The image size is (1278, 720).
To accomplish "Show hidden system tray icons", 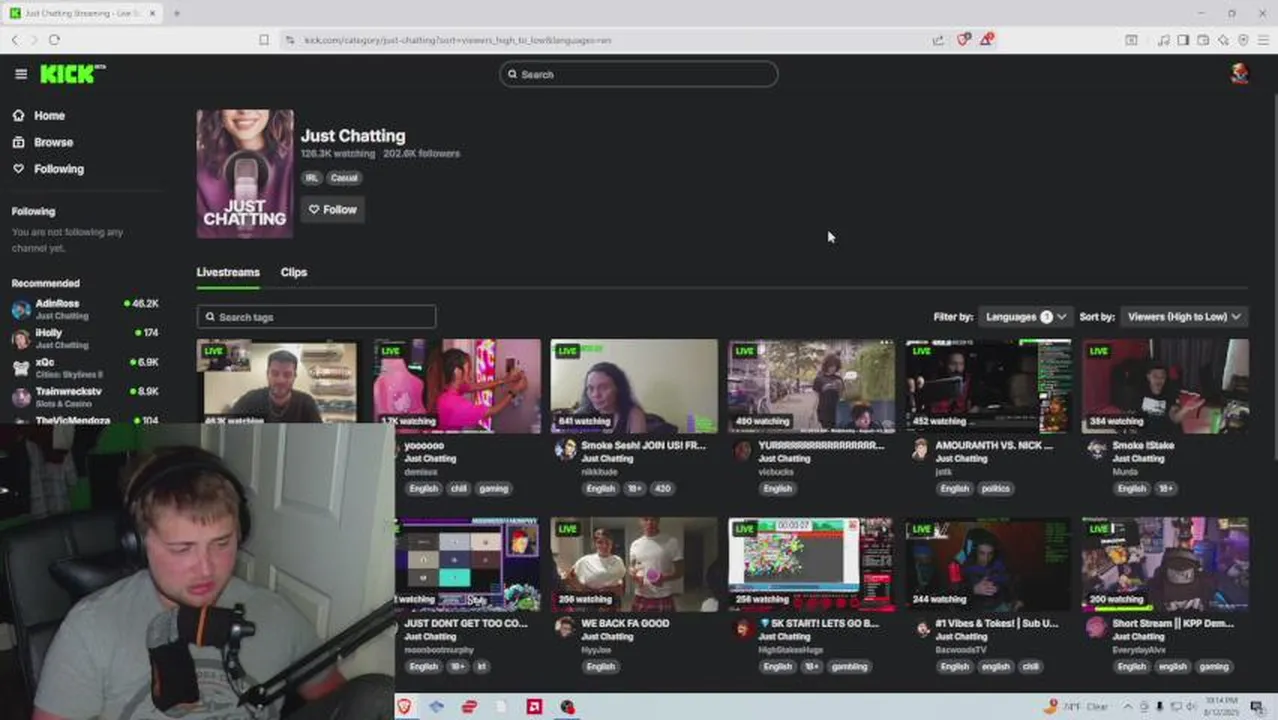I will [1128, 707].
